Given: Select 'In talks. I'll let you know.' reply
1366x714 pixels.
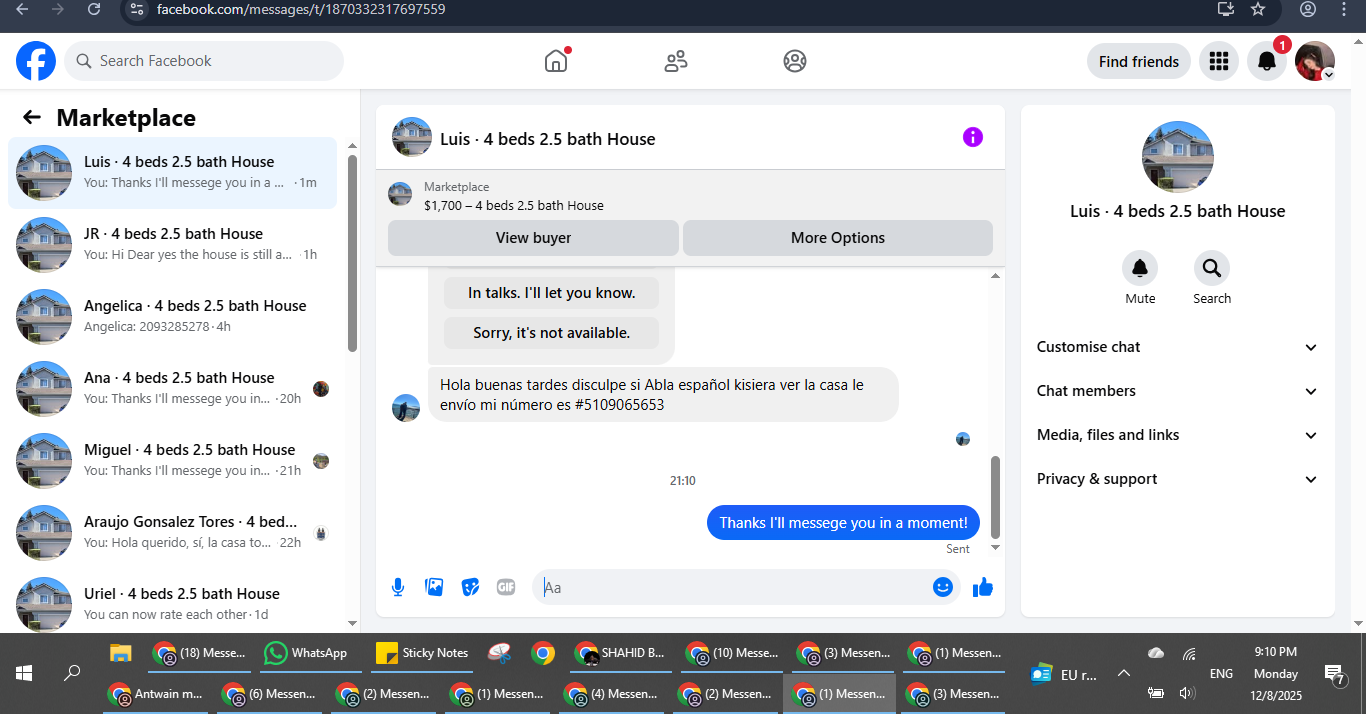Looking at the screenshot, I should 552,293.
